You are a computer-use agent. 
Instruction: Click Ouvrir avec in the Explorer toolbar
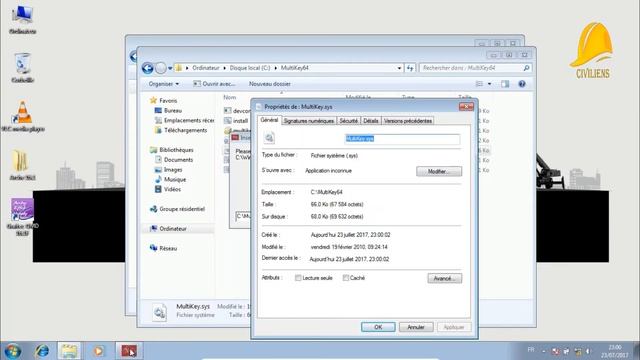click(214, 84)
